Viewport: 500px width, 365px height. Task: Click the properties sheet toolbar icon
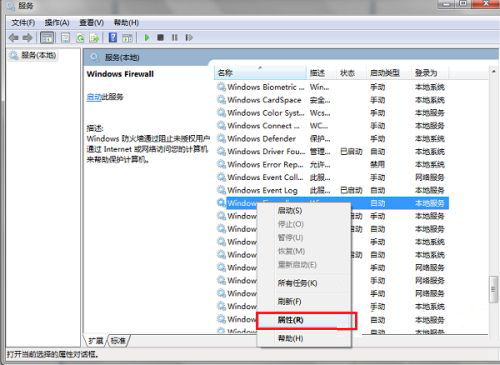pos(65,38)
